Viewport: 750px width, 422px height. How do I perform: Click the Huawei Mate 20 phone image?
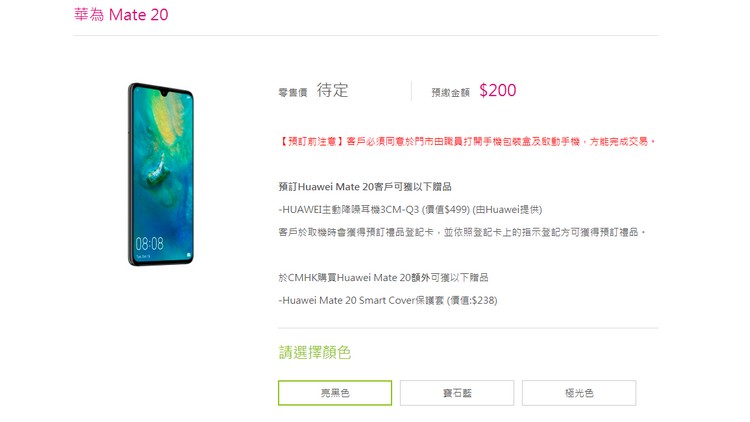[x=161, y=174]
